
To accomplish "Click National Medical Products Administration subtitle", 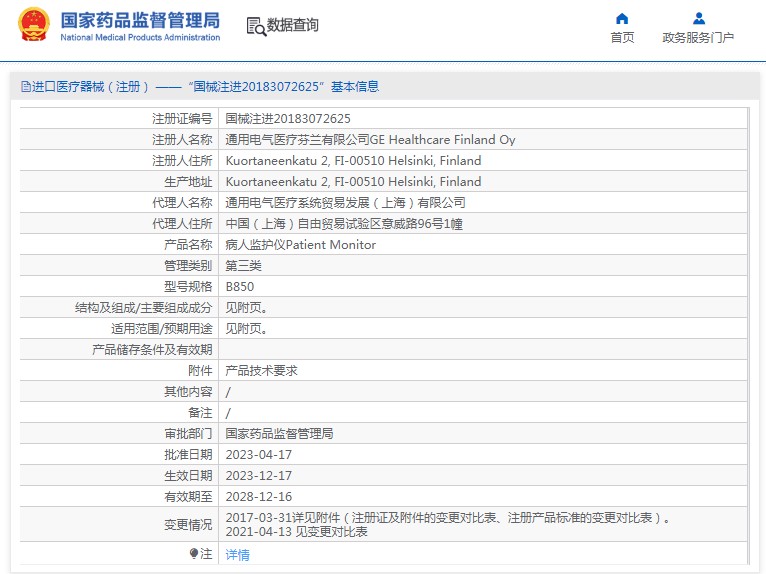I will pos(140,38).
